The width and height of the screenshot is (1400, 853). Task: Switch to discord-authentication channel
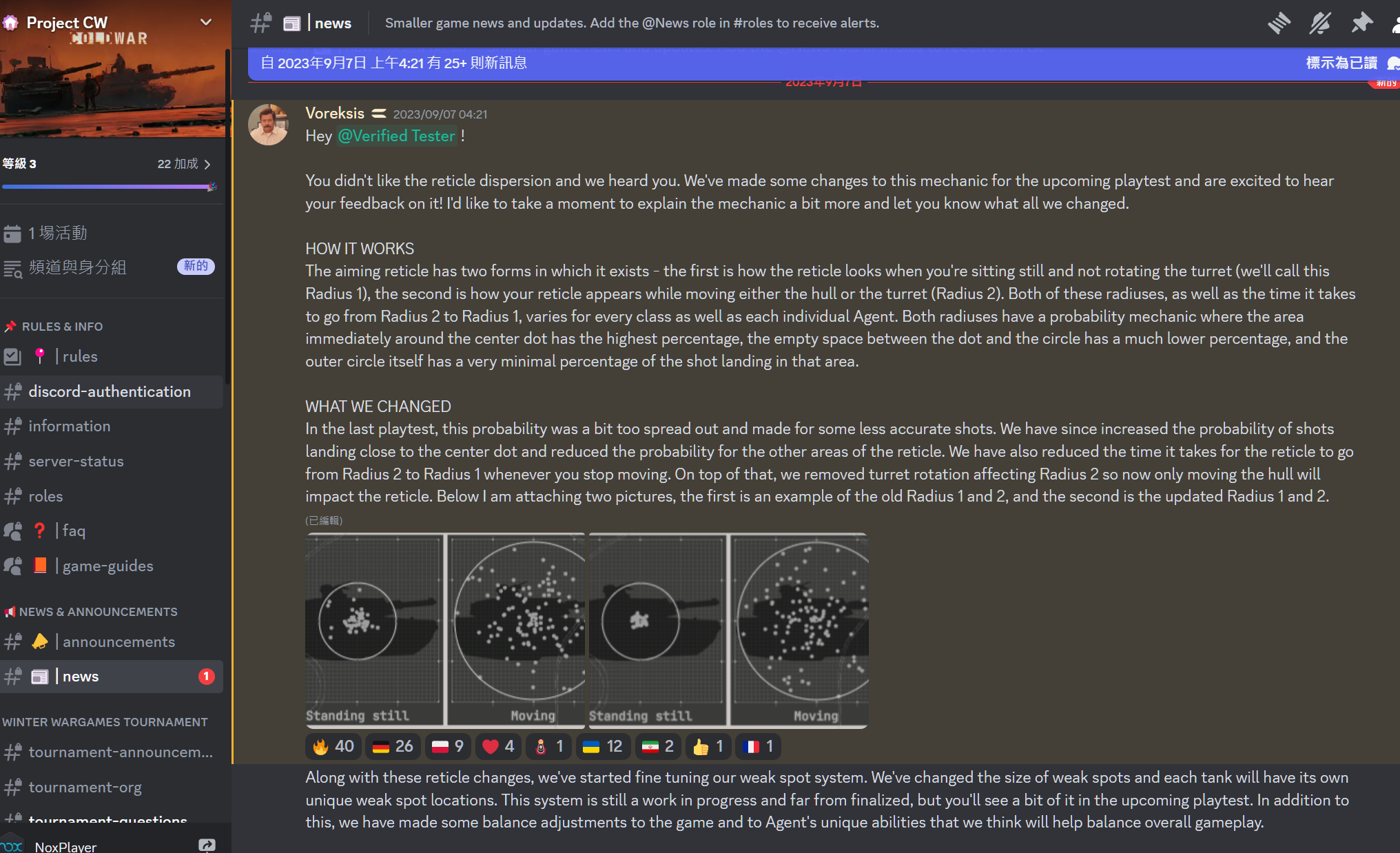click(x=110, y=391)
